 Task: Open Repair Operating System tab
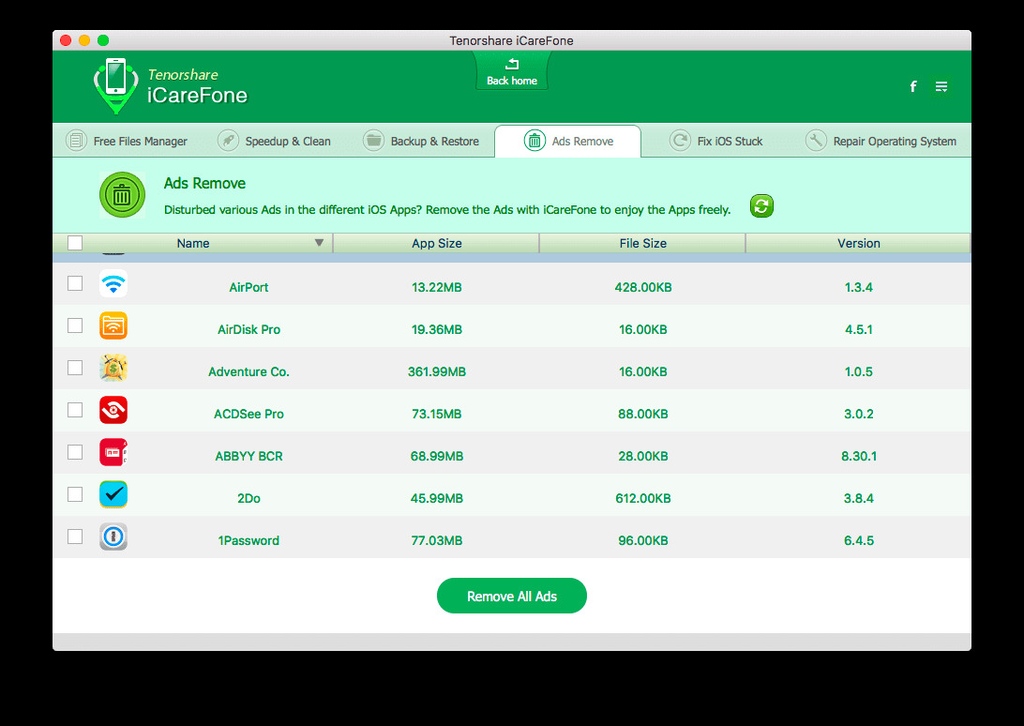pyautogui.click(x=881, y=141)
